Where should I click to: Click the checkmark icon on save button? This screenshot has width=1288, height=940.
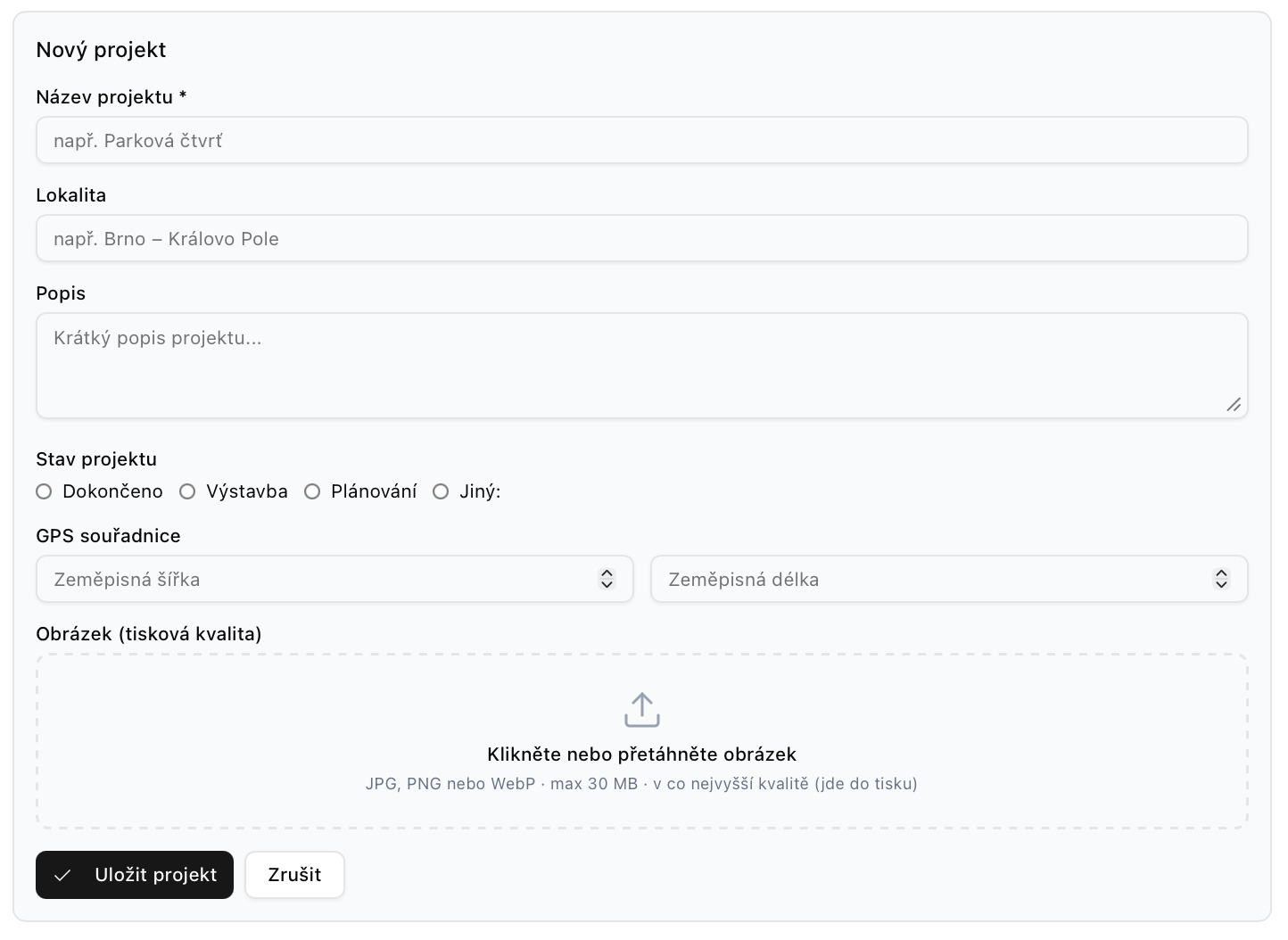pos(62,875)
